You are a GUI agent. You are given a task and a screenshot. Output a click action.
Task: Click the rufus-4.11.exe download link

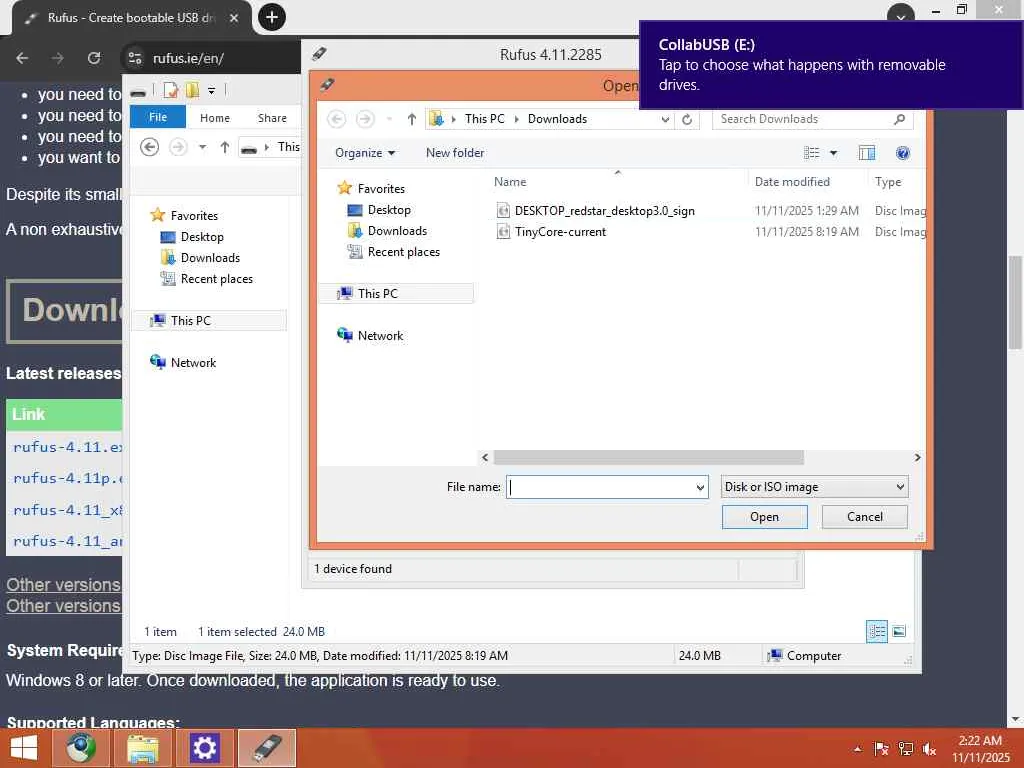click(68, 447)
